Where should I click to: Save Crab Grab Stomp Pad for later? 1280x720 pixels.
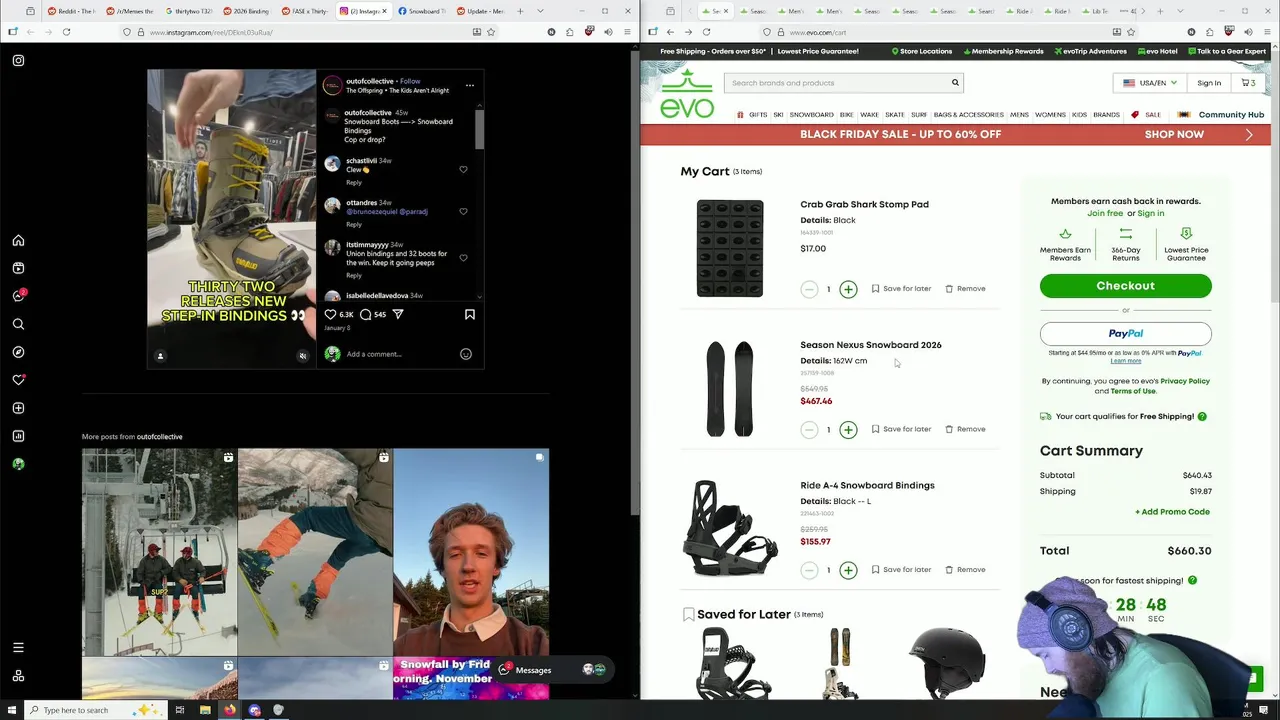(x=901, y=289)
